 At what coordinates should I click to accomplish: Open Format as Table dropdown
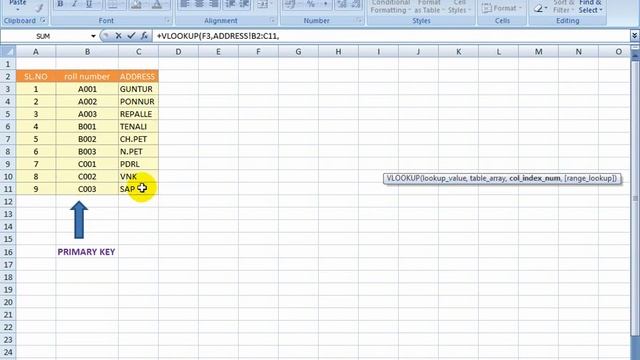(x=428, y=6)
